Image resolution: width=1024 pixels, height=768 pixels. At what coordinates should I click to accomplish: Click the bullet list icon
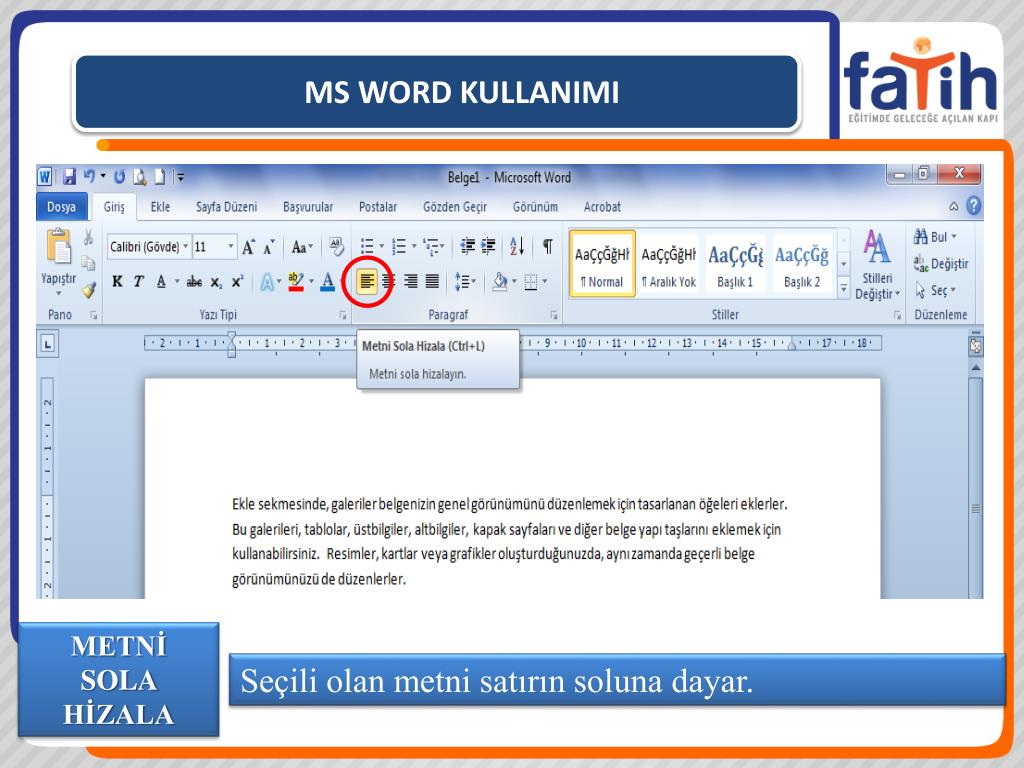[x=368, y=246]
